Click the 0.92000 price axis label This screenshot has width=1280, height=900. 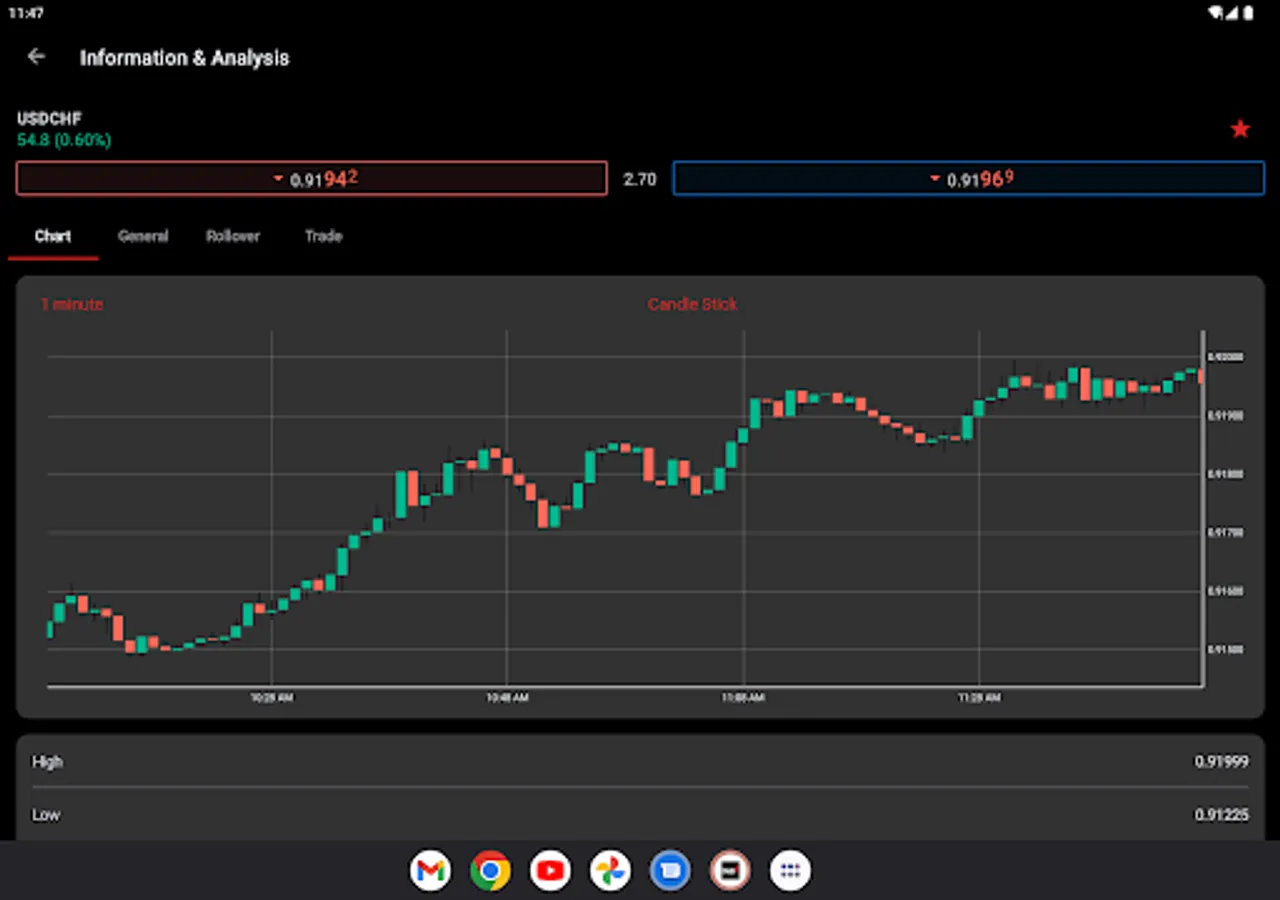click(1226, 357)
